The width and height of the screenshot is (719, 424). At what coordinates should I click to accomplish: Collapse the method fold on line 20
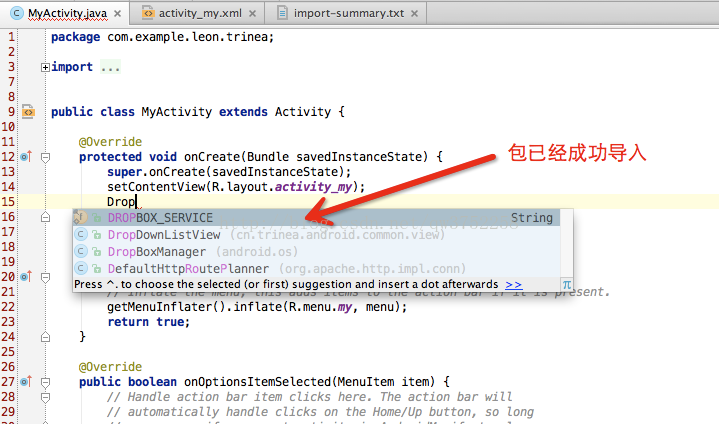(x=45, y=277)
